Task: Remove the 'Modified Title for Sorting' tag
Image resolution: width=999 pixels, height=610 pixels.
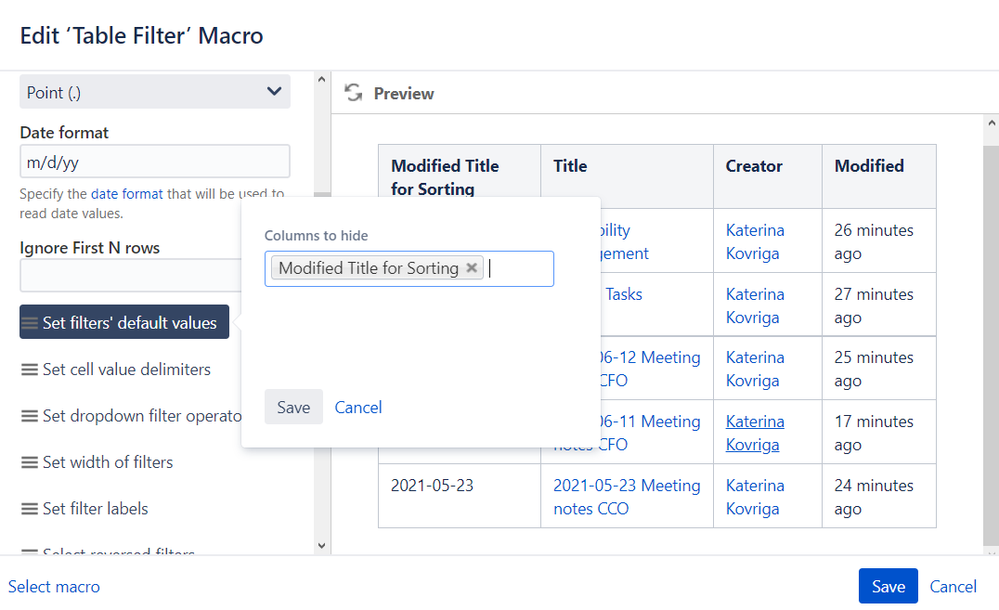Action: point(472,268)
